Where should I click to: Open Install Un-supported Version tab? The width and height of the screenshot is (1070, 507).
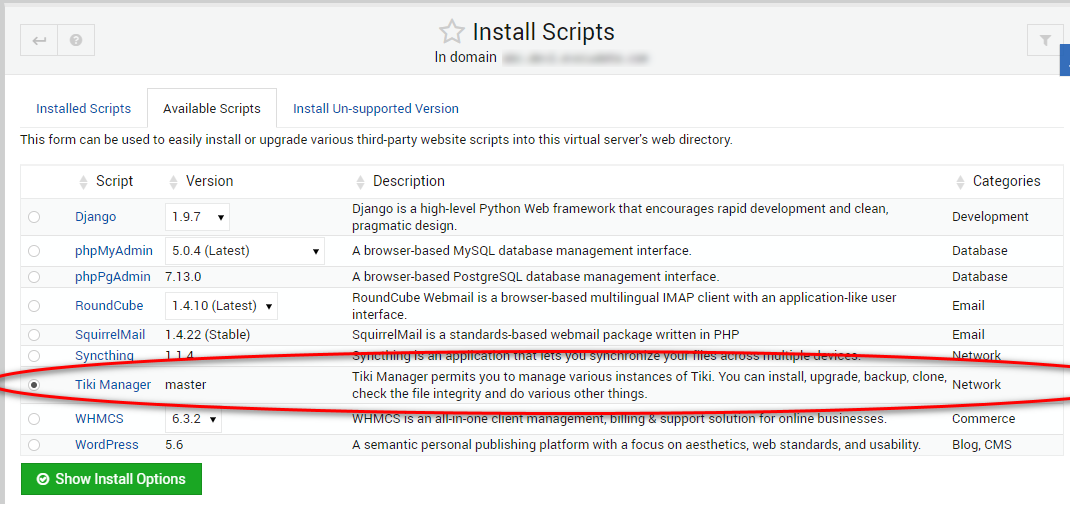point(375,108)
